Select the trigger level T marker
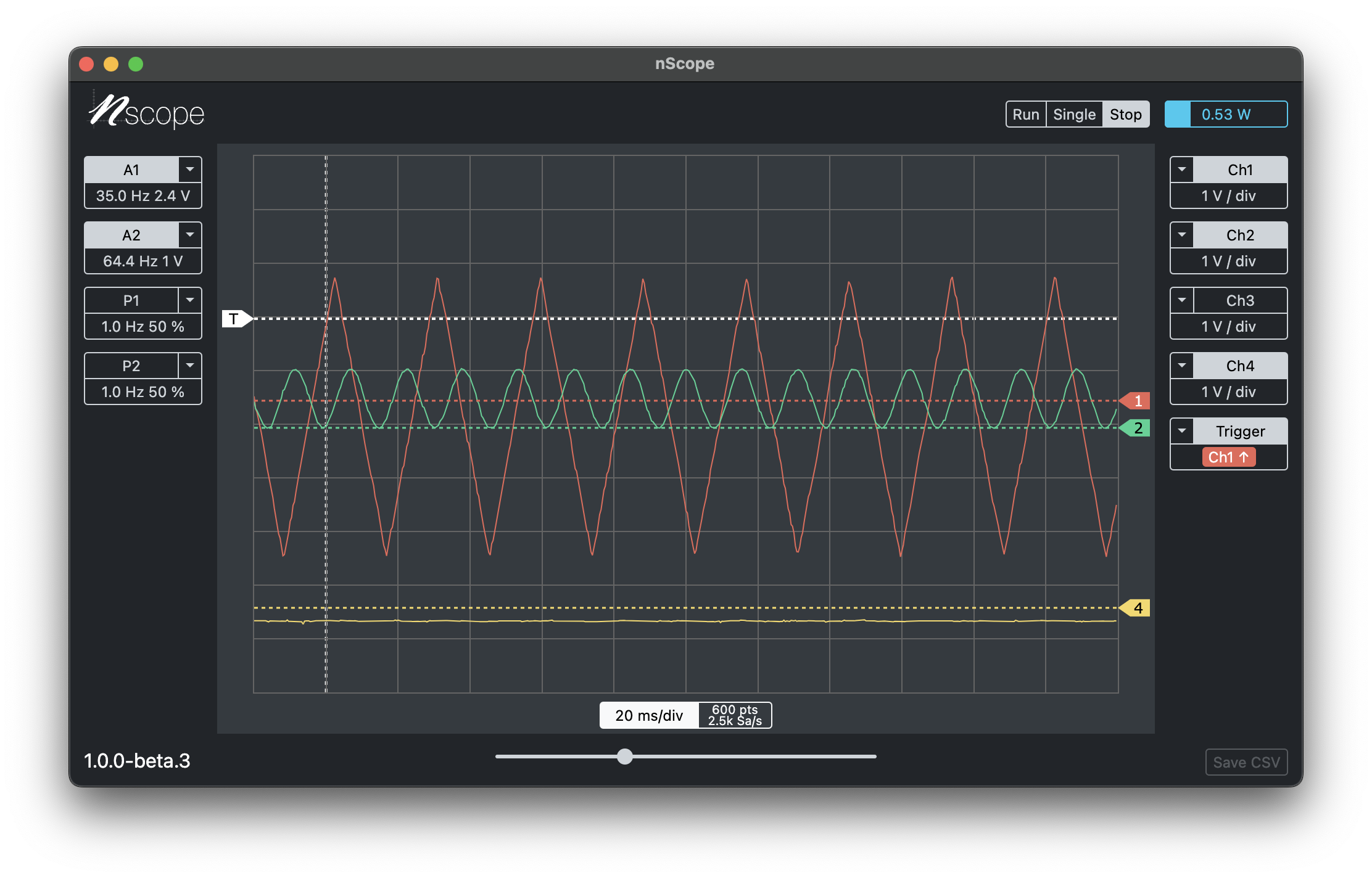This screenshot has width=1372, height=878. 237,319
